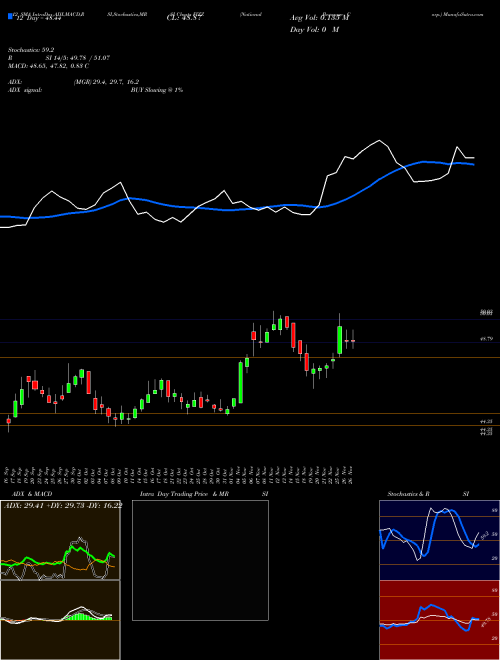Click the 'ADX signal:' label

25,90
